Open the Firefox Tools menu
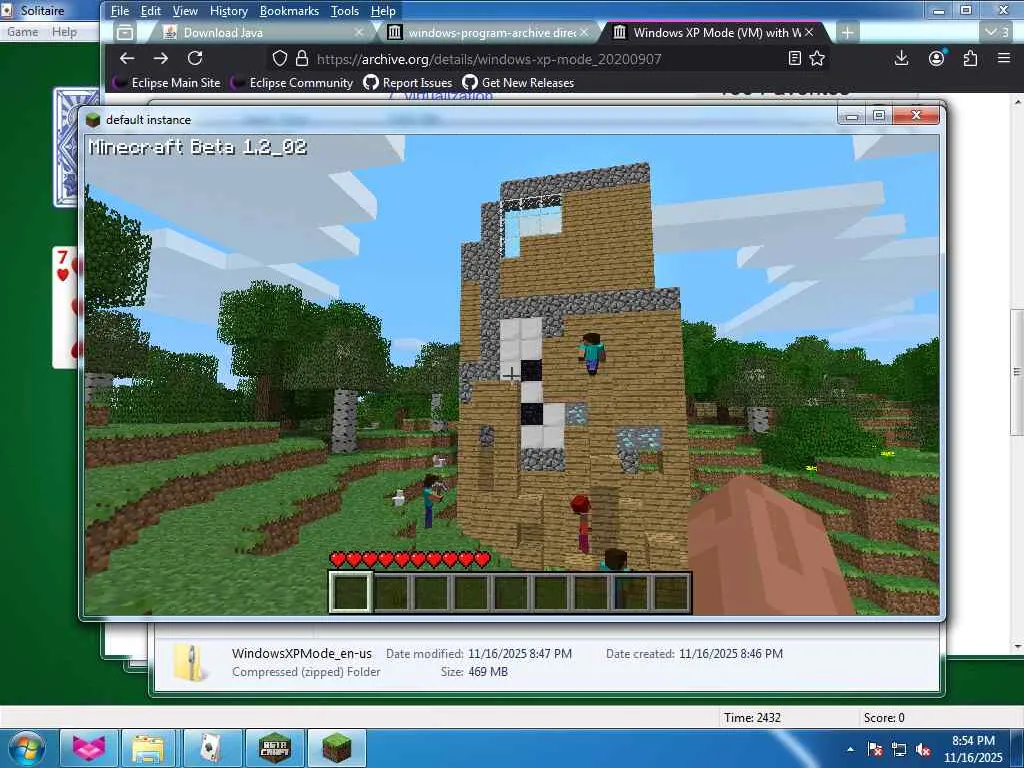 point(345,11)
